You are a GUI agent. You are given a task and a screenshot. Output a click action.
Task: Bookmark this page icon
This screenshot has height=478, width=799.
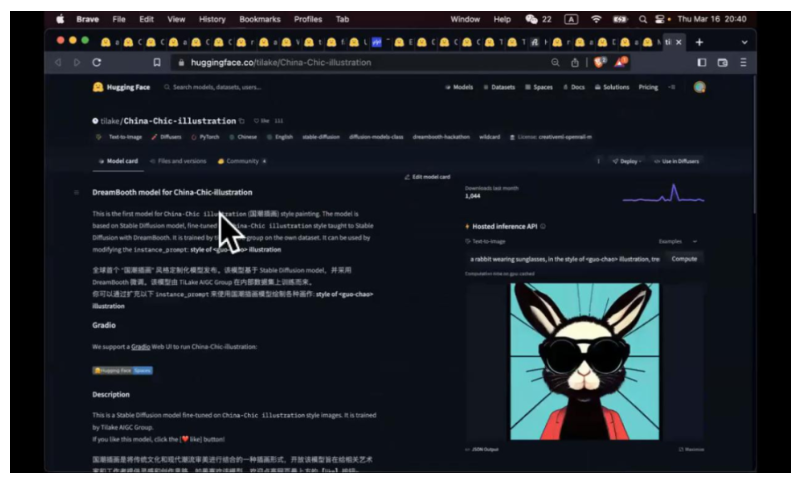(157, 62)
